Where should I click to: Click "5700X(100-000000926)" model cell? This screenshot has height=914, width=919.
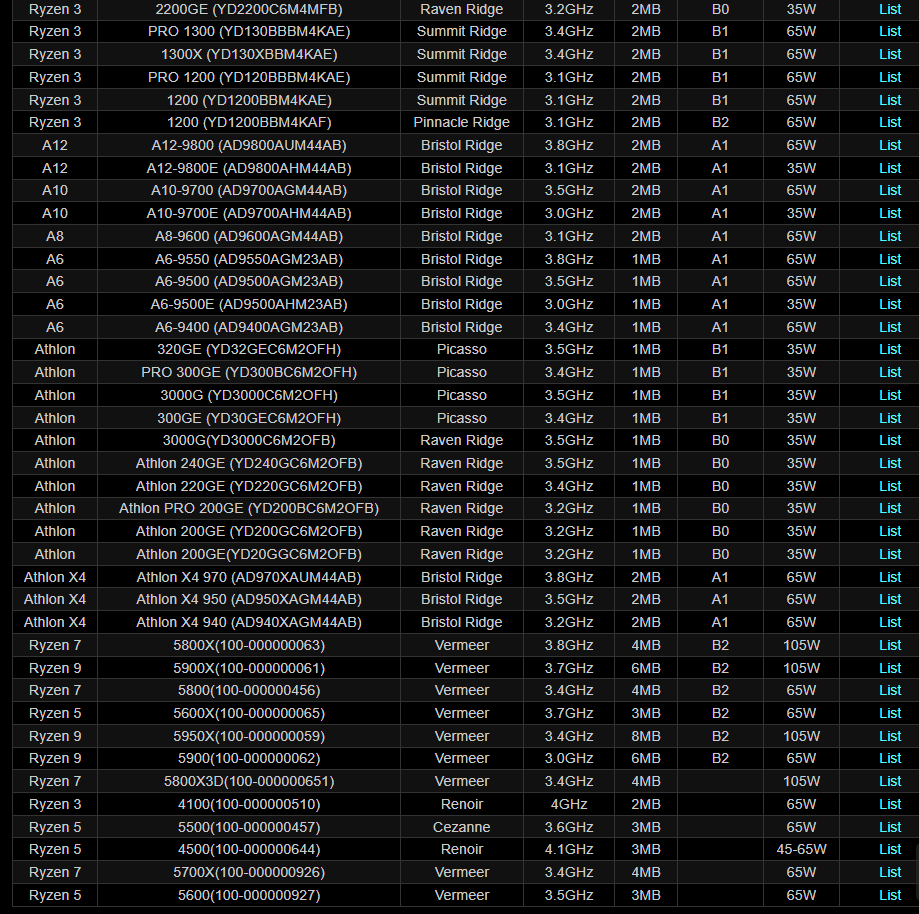(x=249, y=872)
